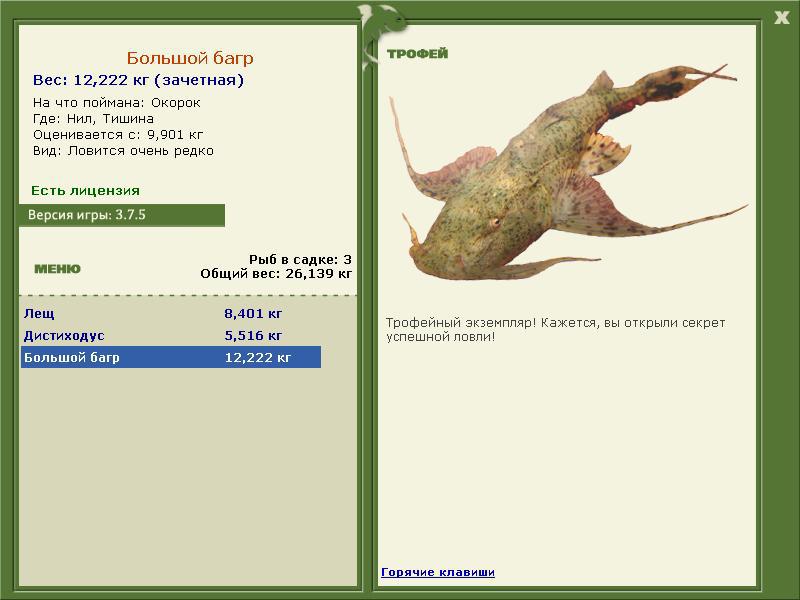Click the 12,222 кг weight in selected row
The height and width of the screenshot is (600, 800).
258,358
